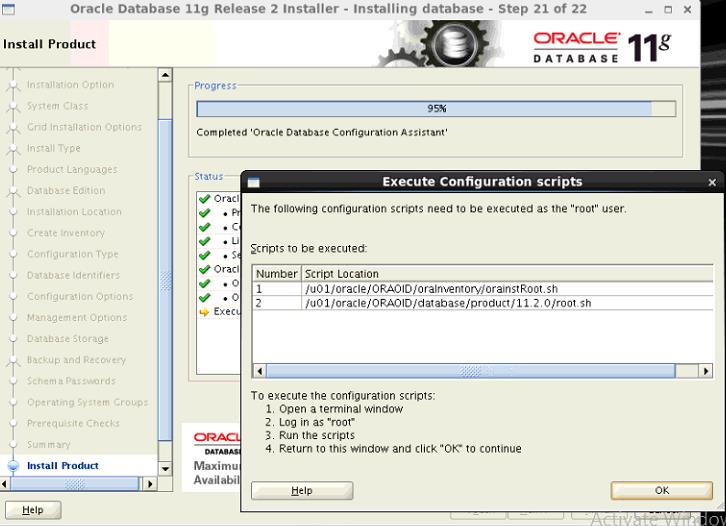Click the steps panel scroll up arrow
This screenshot has width=726, height=526.
tap(165, 75)
